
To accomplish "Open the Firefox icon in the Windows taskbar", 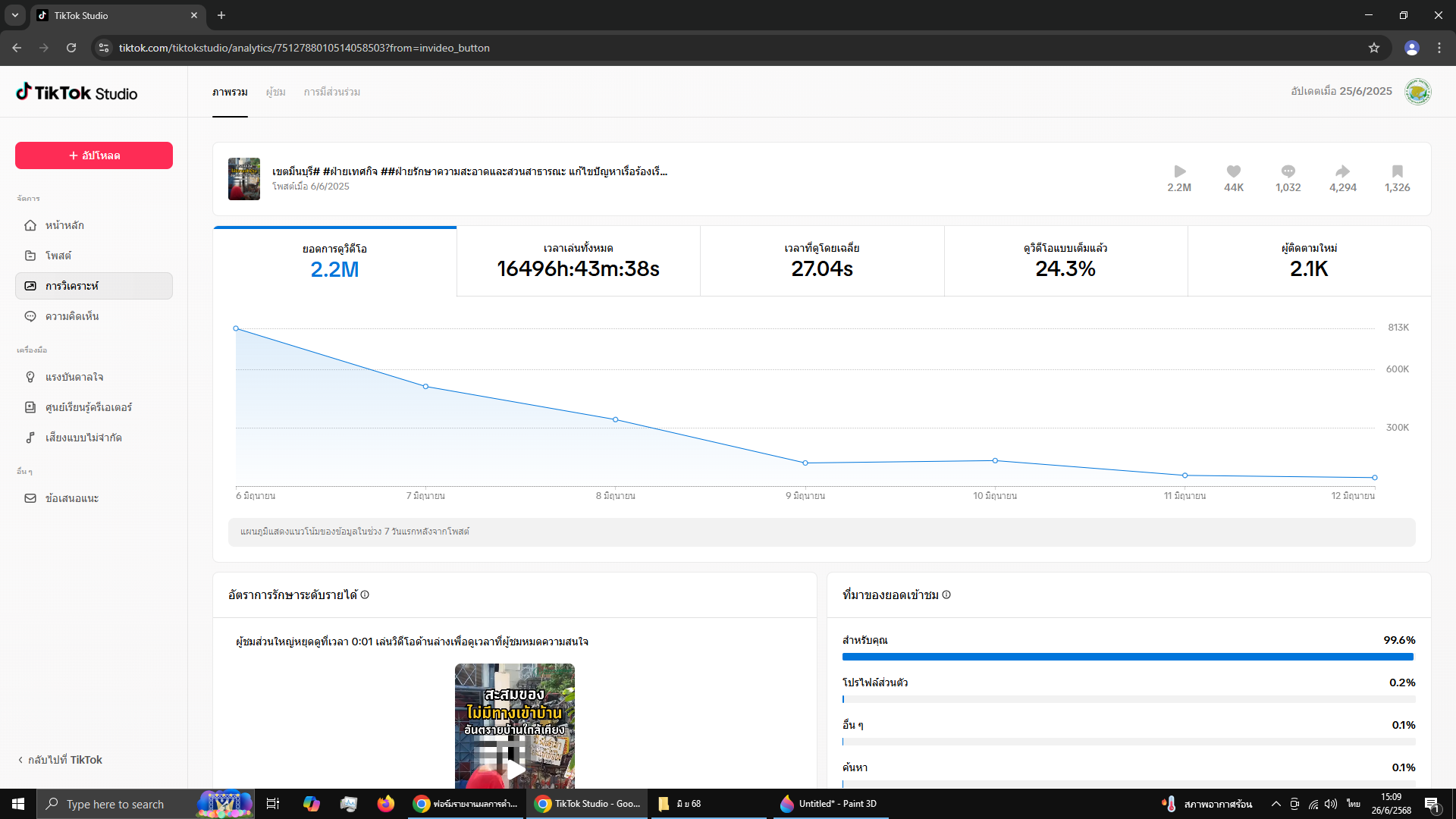I will coord(386,804).
